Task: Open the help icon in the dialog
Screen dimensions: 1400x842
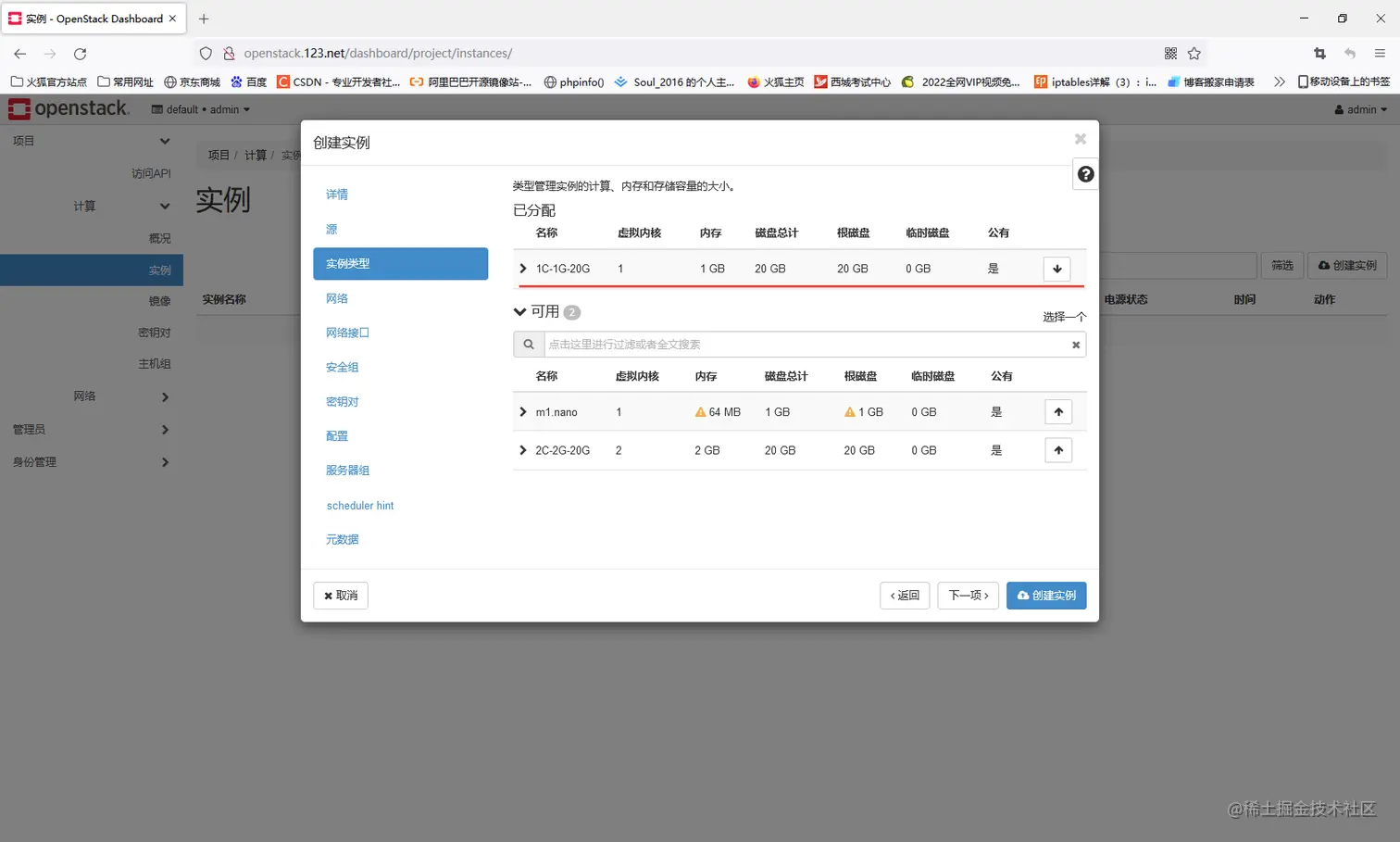Action: [1084, 173]
